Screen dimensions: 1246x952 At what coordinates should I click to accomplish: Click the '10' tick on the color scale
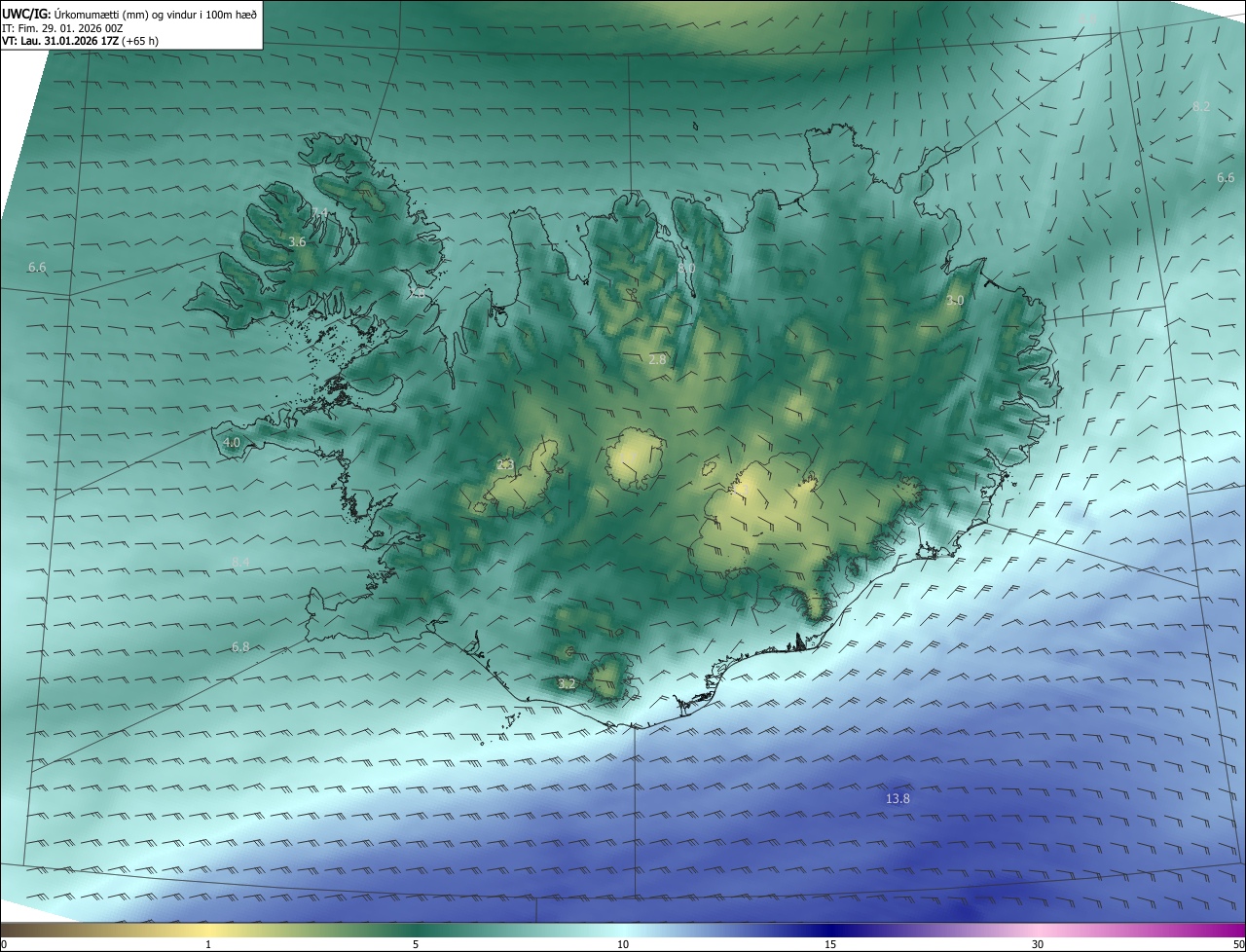(623, 944)
